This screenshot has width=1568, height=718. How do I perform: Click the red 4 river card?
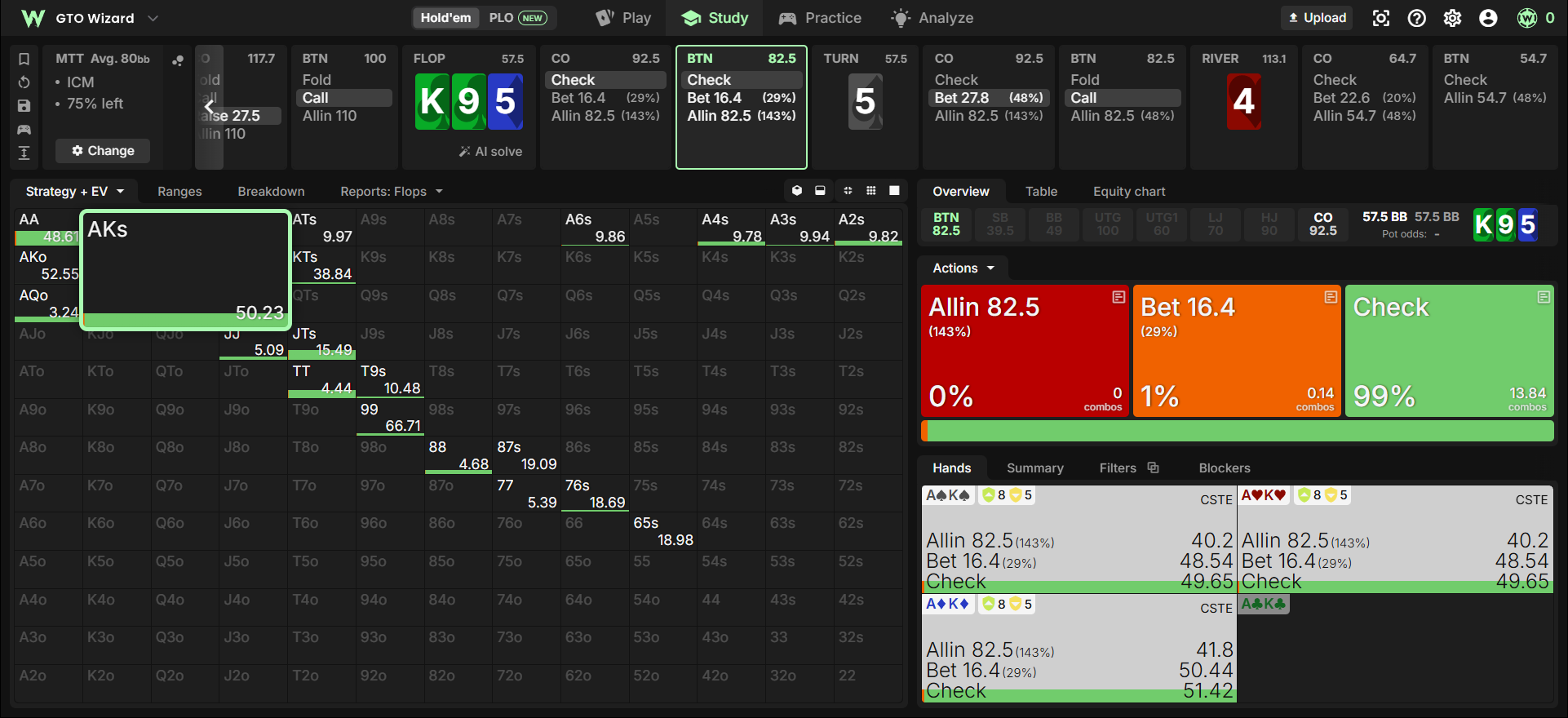(1243, 101)
